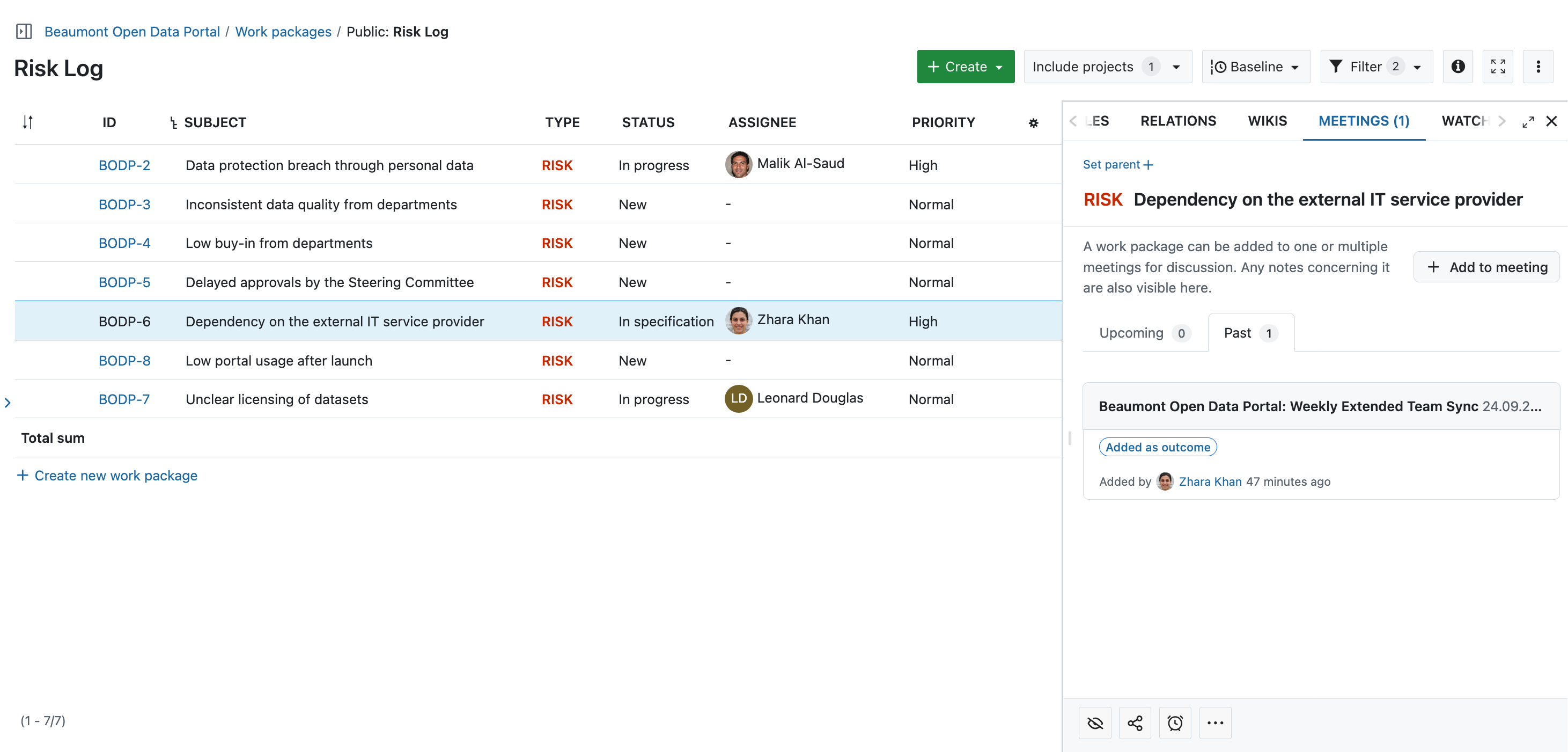Set a reminder using the alarm clock icon
The width and height of the screenshot is (1568, 752).
tap(1175, 723)
